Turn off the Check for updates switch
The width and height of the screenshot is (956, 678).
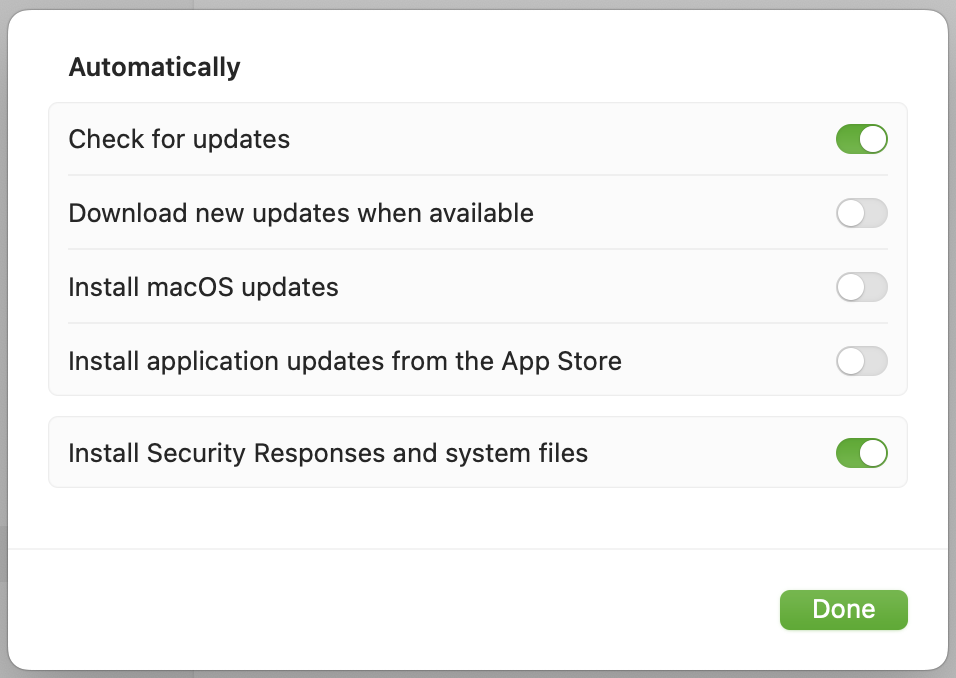click(862, 139)
